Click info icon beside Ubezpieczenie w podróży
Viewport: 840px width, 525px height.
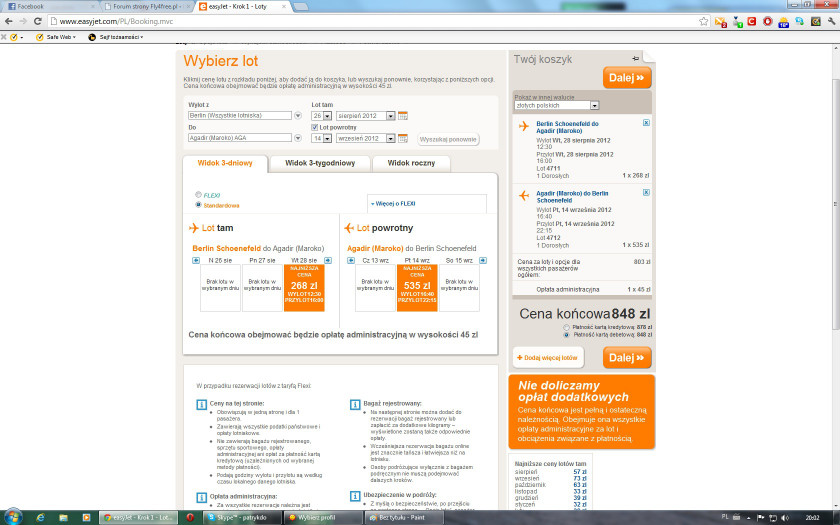tap(355, 496)
